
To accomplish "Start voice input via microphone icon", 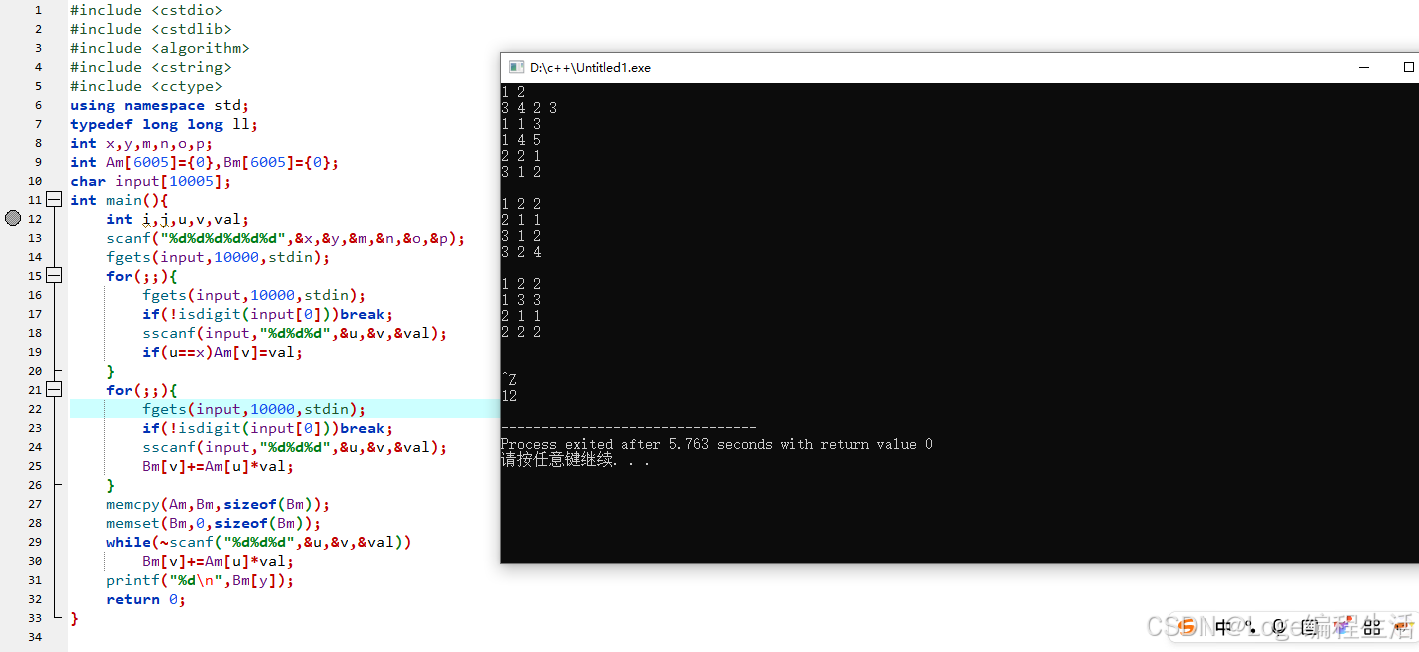I will coord(1280,627).
